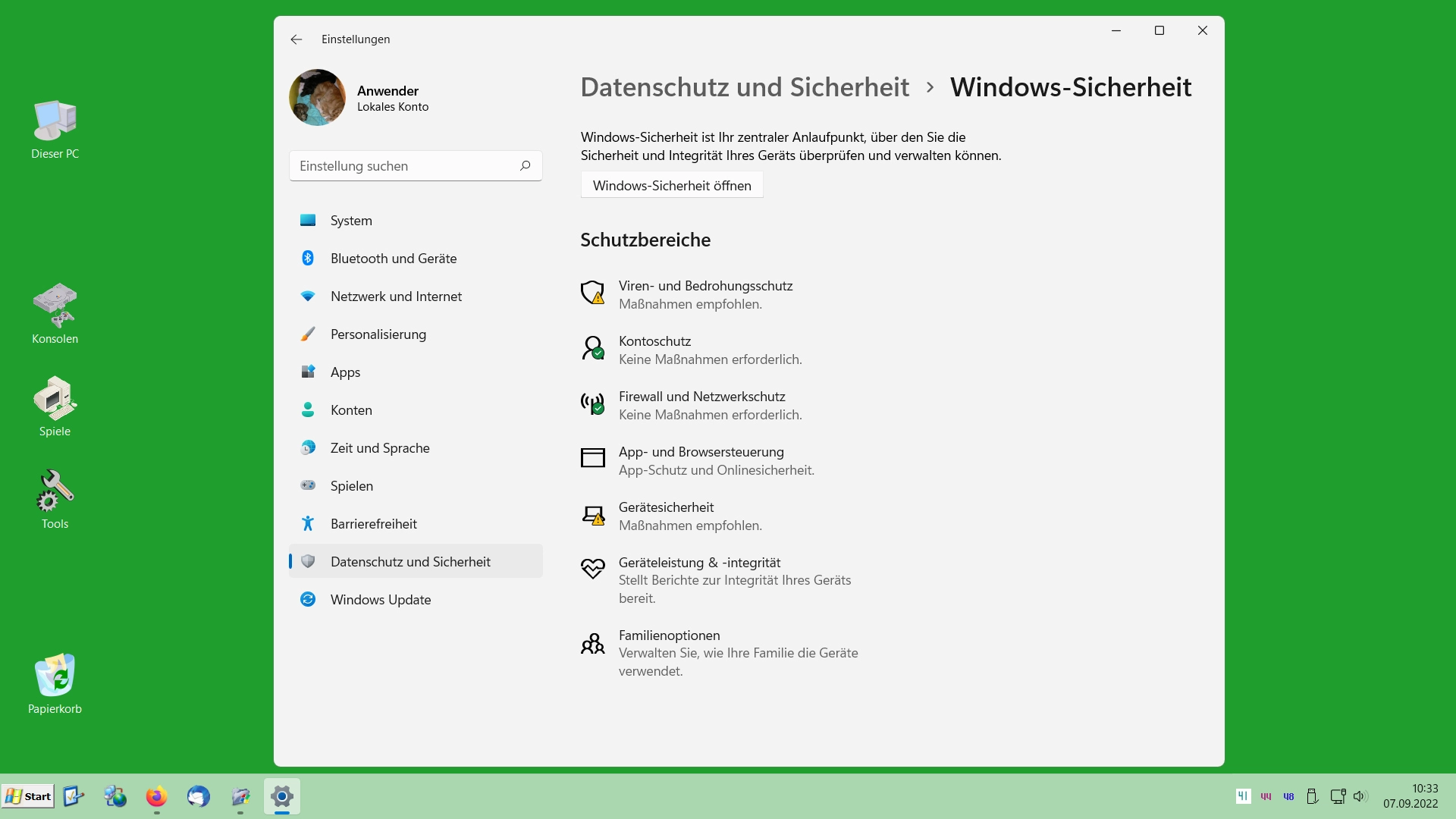This screenshot has height=819, width=1456.
Task: Open the checklist app in taskbar
Action: coord(74,796)
